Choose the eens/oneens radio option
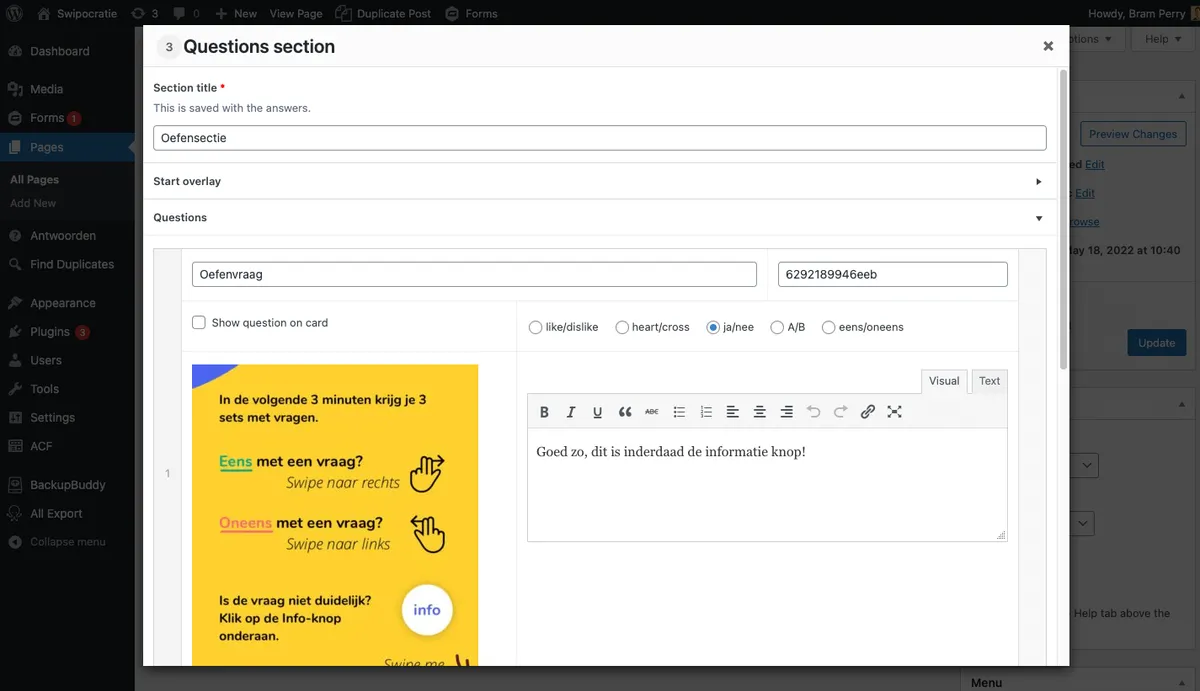This screenshot has width=1200, height=691. point(829,327)
